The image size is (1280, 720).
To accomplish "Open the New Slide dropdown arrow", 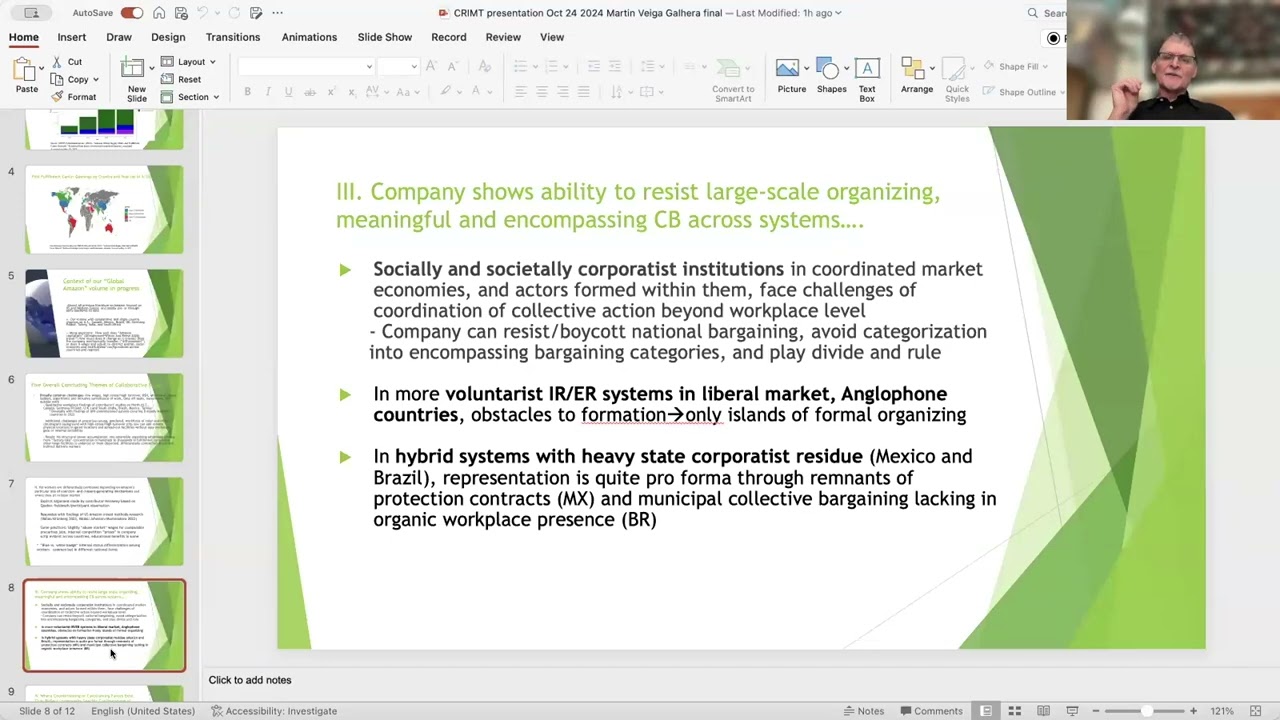I will 152,69.
